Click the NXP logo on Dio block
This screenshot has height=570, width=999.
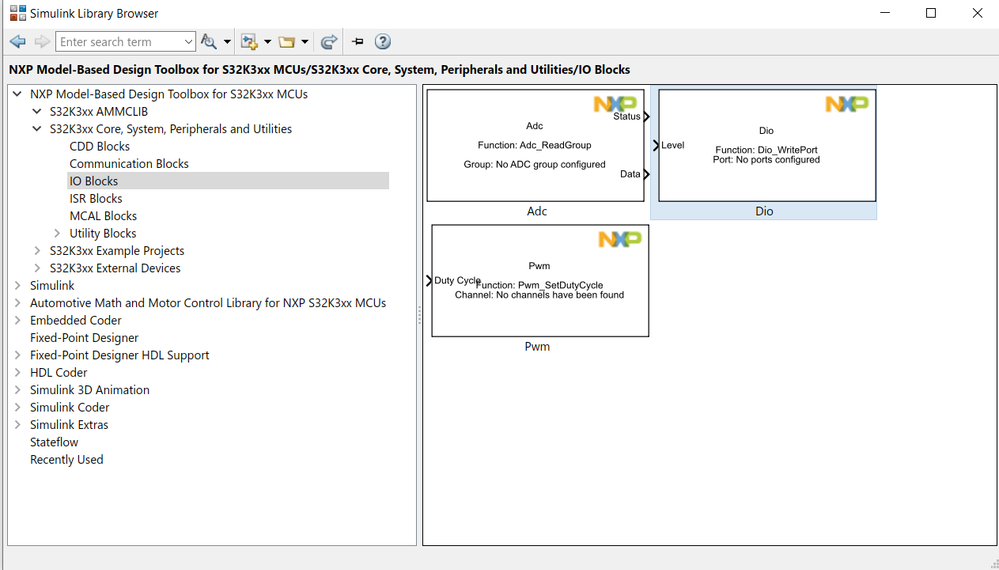tap(847, 104)
